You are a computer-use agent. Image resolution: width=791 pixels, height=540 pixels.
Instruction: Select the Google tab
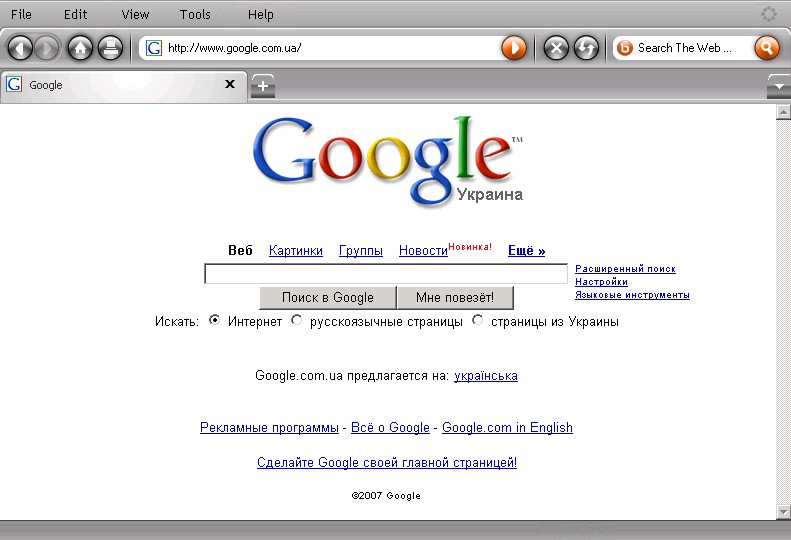124,87
